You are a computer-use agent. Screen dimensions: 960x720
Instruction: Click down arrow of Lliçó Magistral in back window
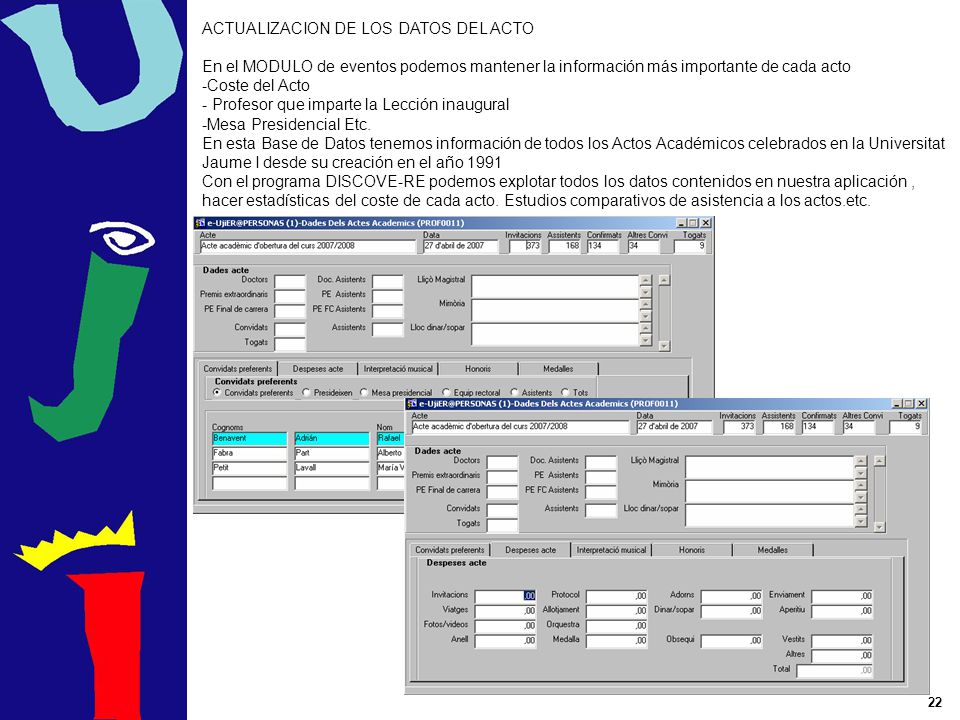(645, 292)
